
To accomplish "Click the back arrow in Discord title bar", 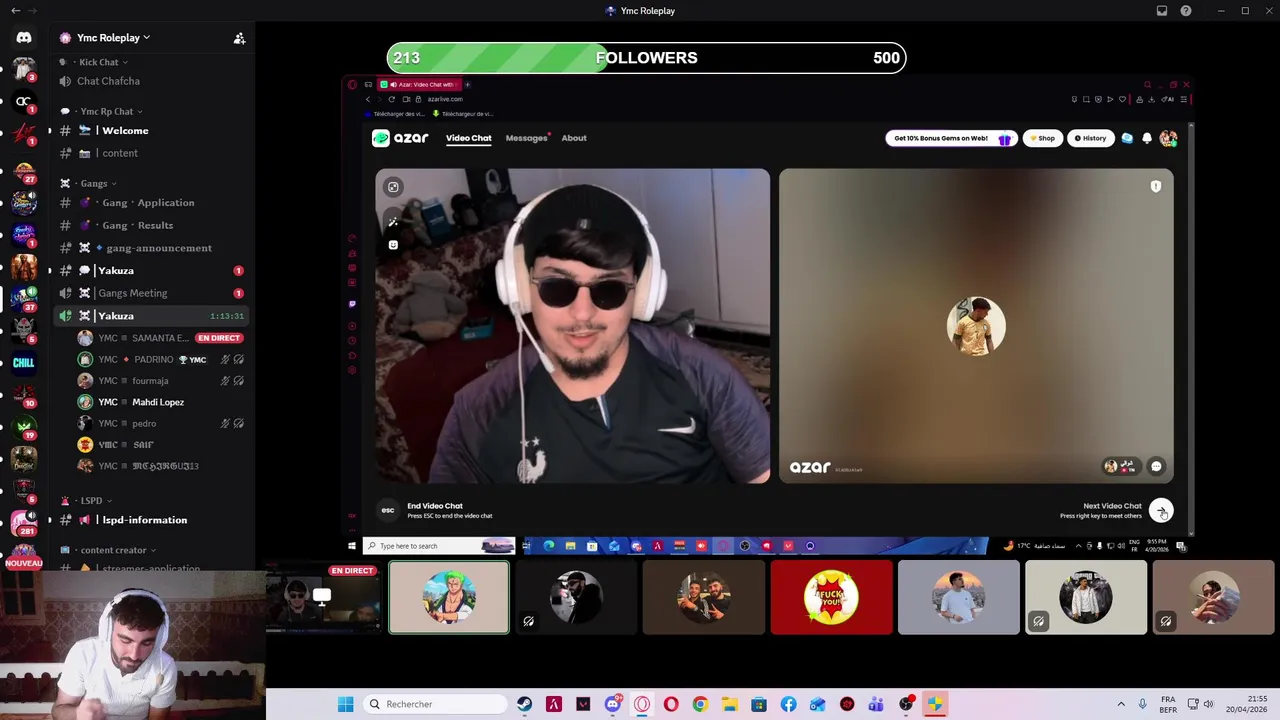I will click(x=15, y=11).
